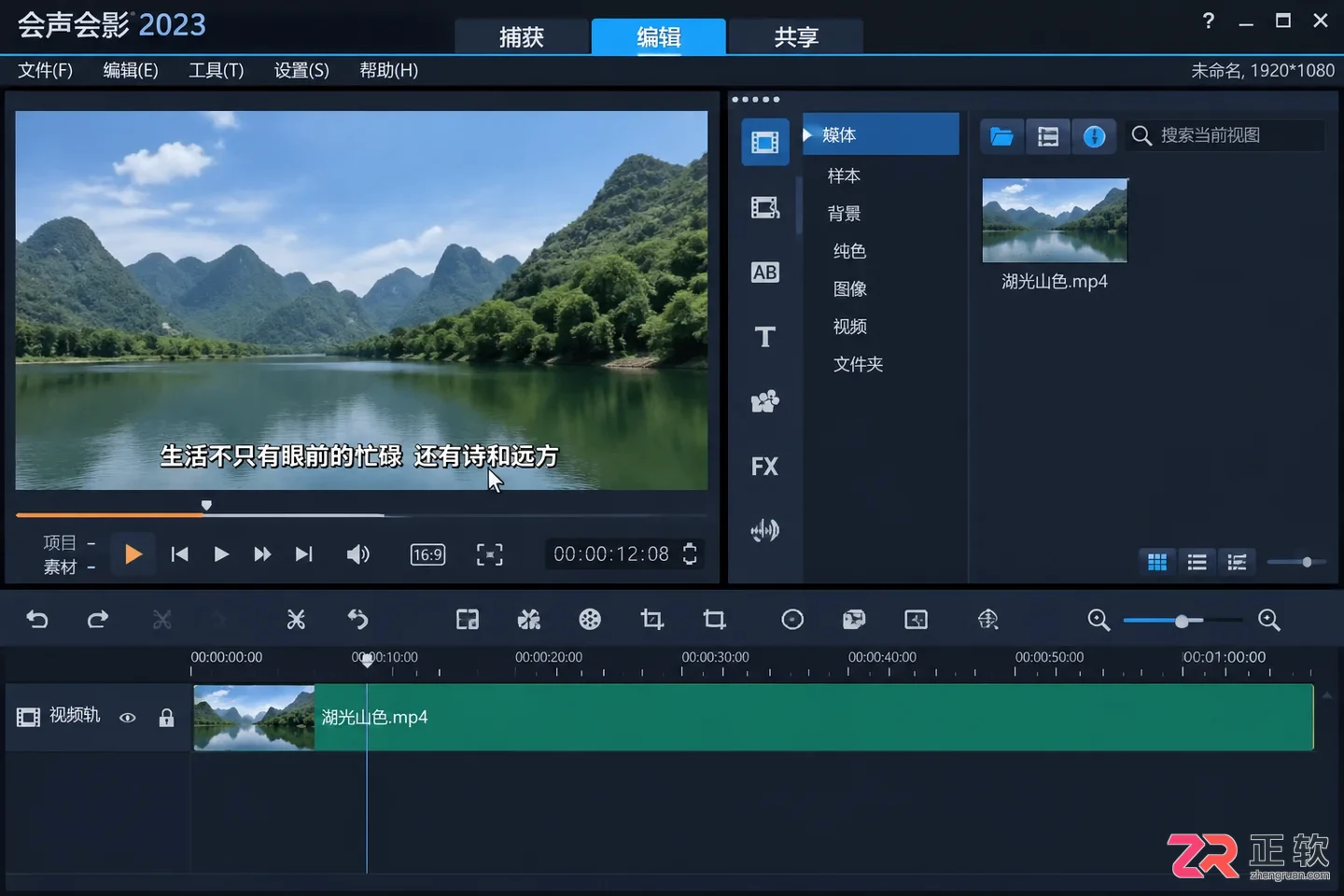Jump to the previous frame start button
Screen dimensions: 1344x896
pos(180,554)
